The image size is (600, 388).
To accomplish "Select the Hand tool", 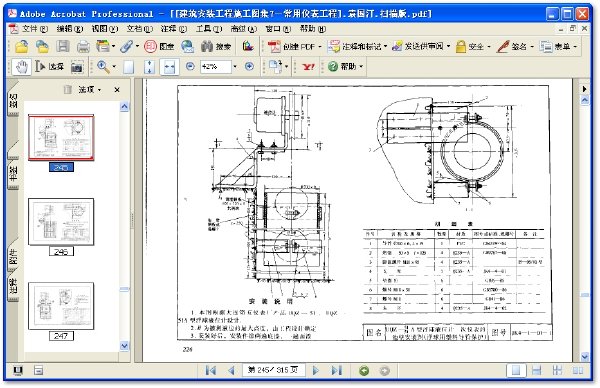I will [x=22, y=67].
